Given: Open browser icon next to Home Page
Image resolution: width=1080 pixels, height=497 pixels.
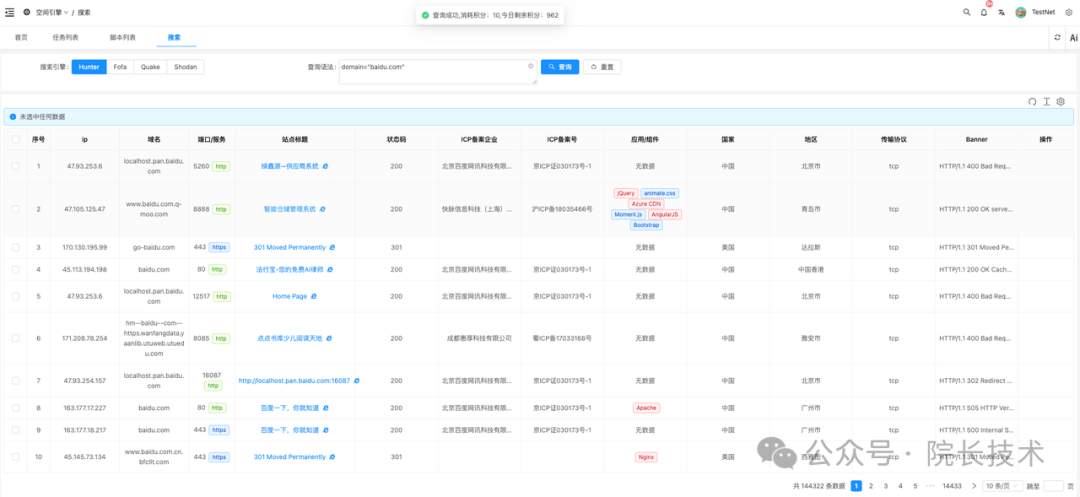Looking at the screenshot, I should [x=313, y=296].
